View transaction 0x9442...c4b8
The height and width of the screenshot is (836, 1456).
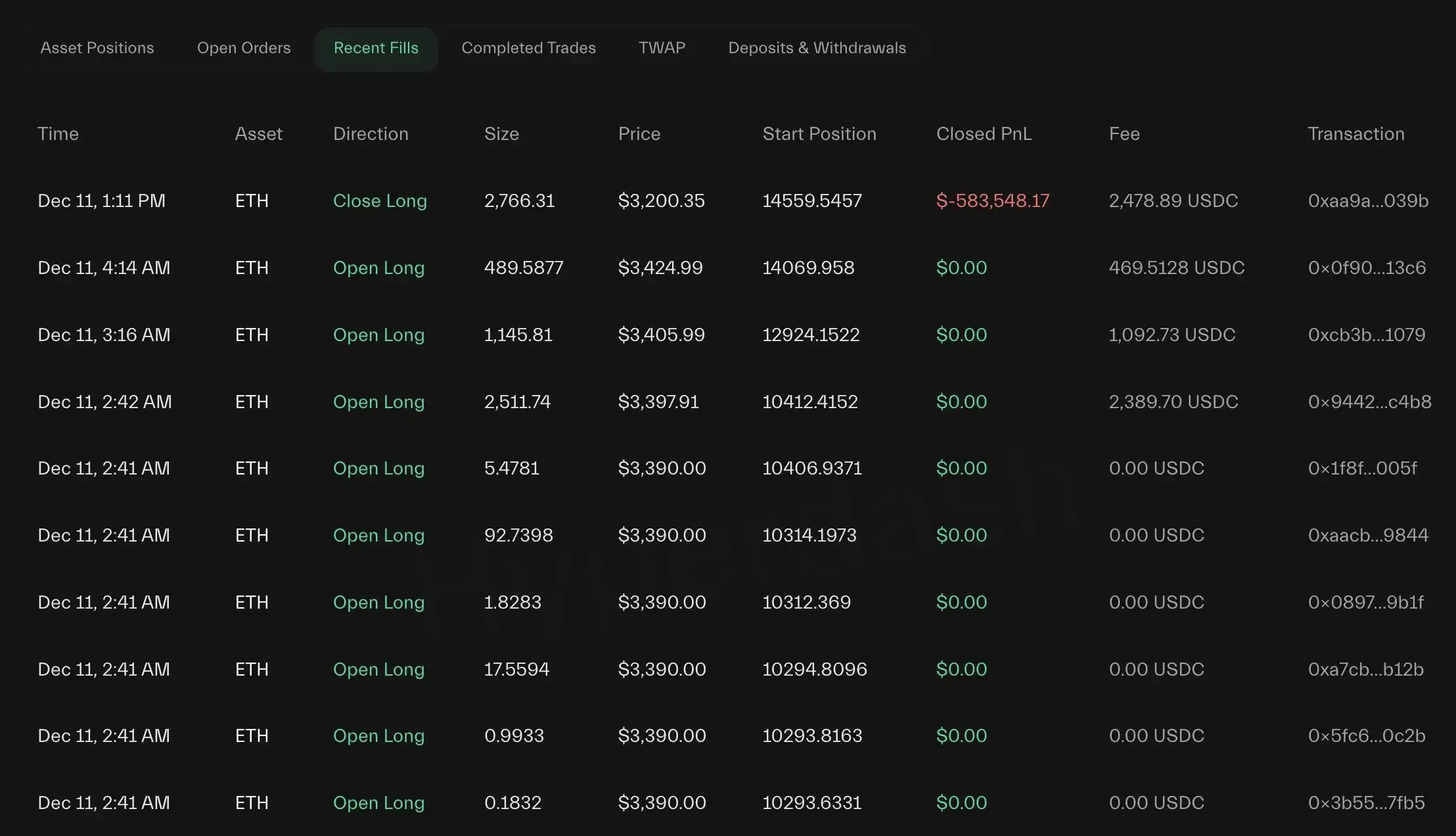click(x=1368, y=402)
